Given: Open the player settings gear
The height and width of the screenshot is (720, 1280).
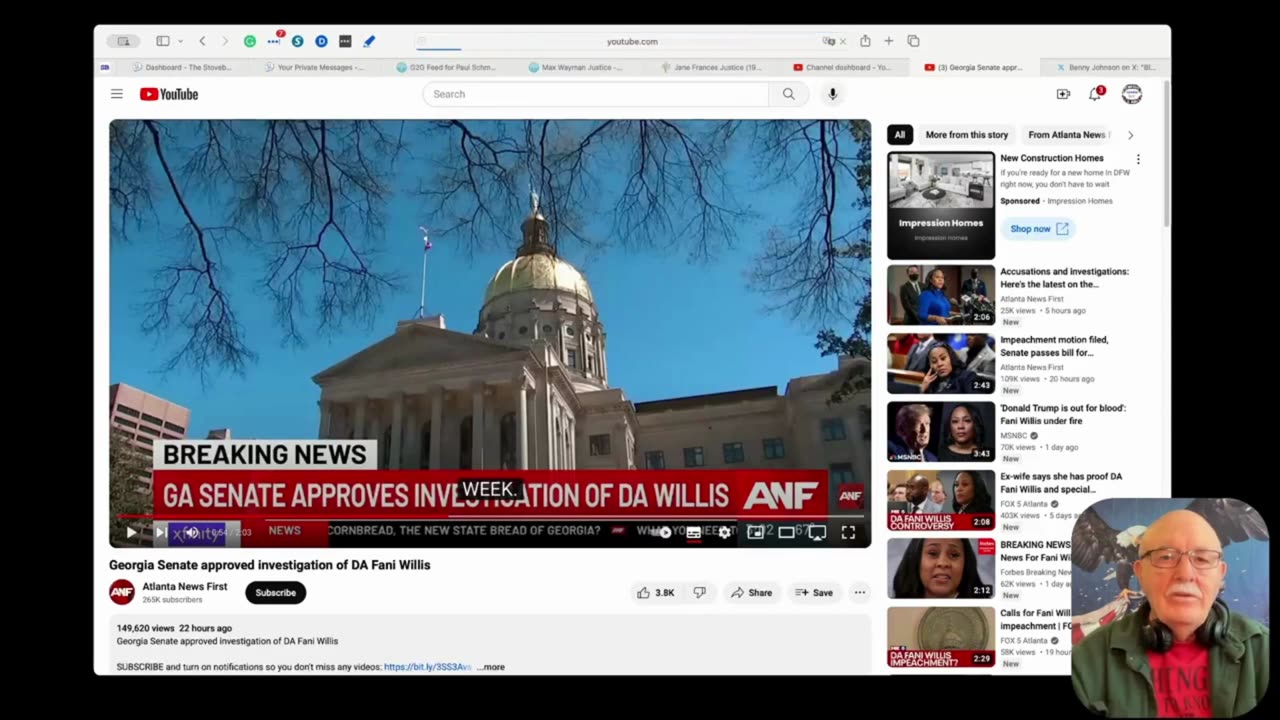Looking at the screenshot, I should (724, 533).
